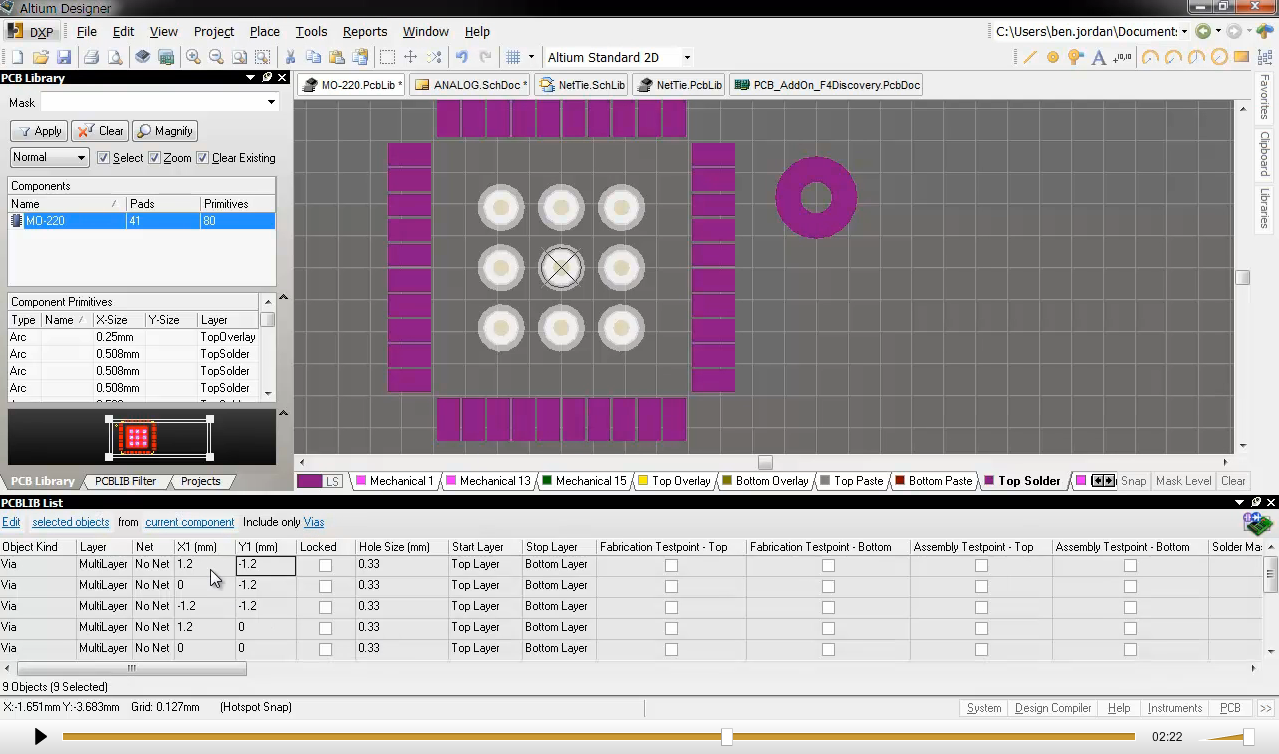Click the Undo arrow icon
1279x754 pixels.
tap(461, 57)
